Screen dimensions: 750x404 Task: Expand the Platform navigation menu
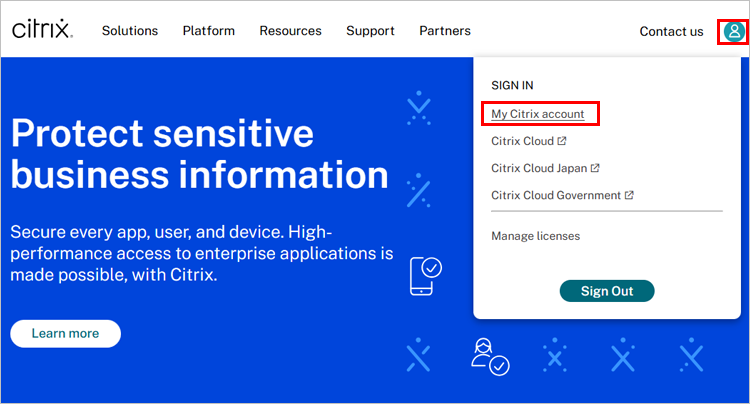(209, 31)
